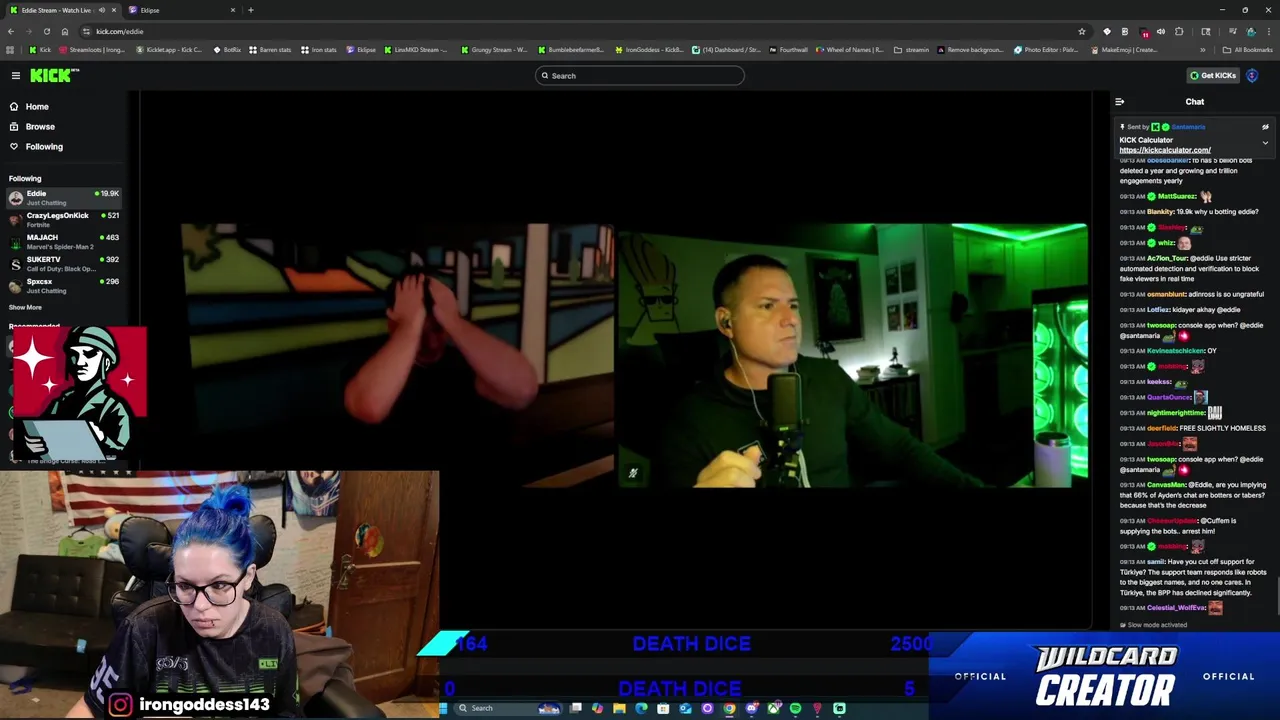Close the Eklipse tab
The width and height of the screenshot is (1280, 720).
pos(233,10)
